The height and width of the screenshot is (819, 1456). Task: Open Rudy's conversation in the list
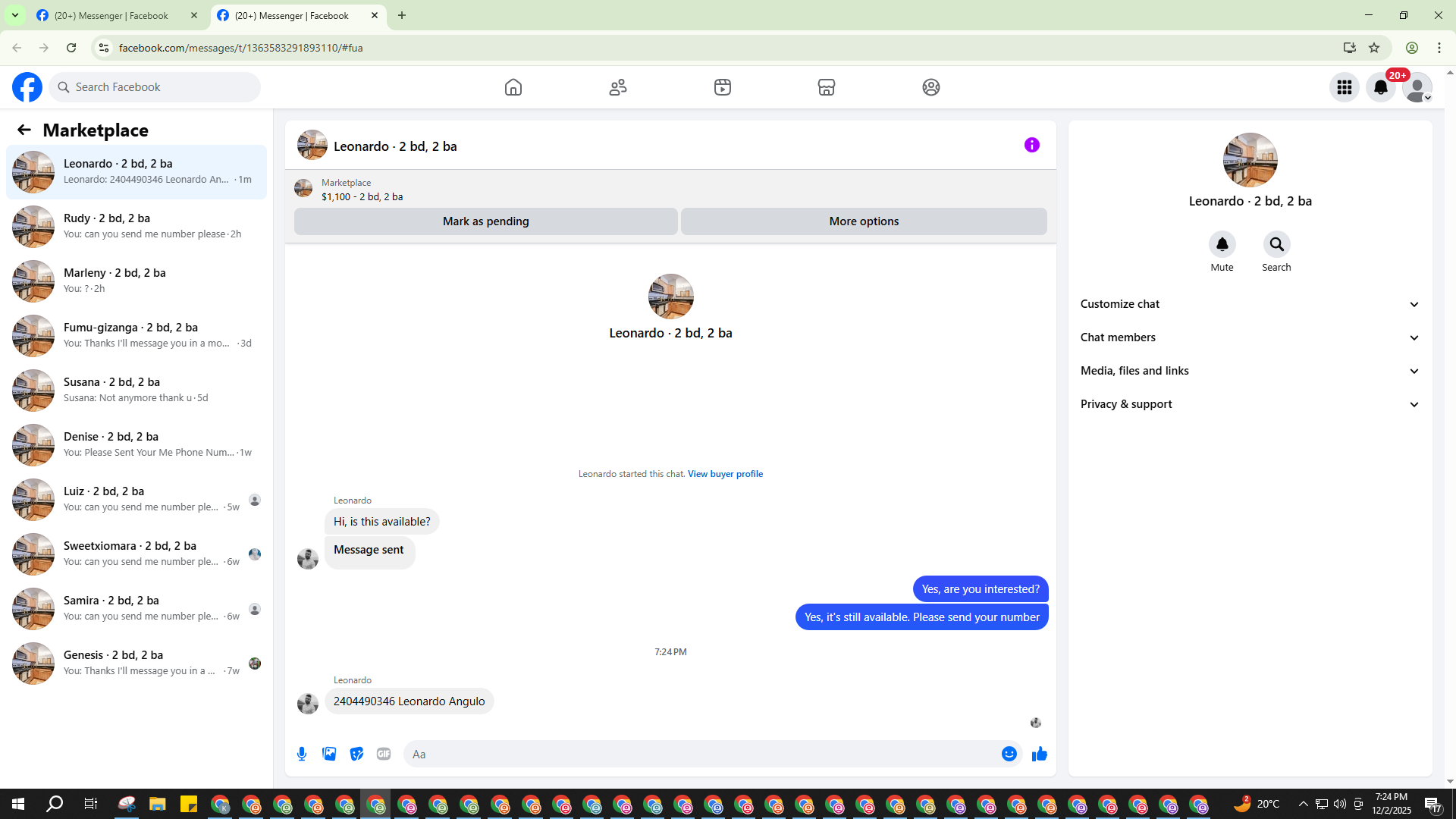coord(136,226)
